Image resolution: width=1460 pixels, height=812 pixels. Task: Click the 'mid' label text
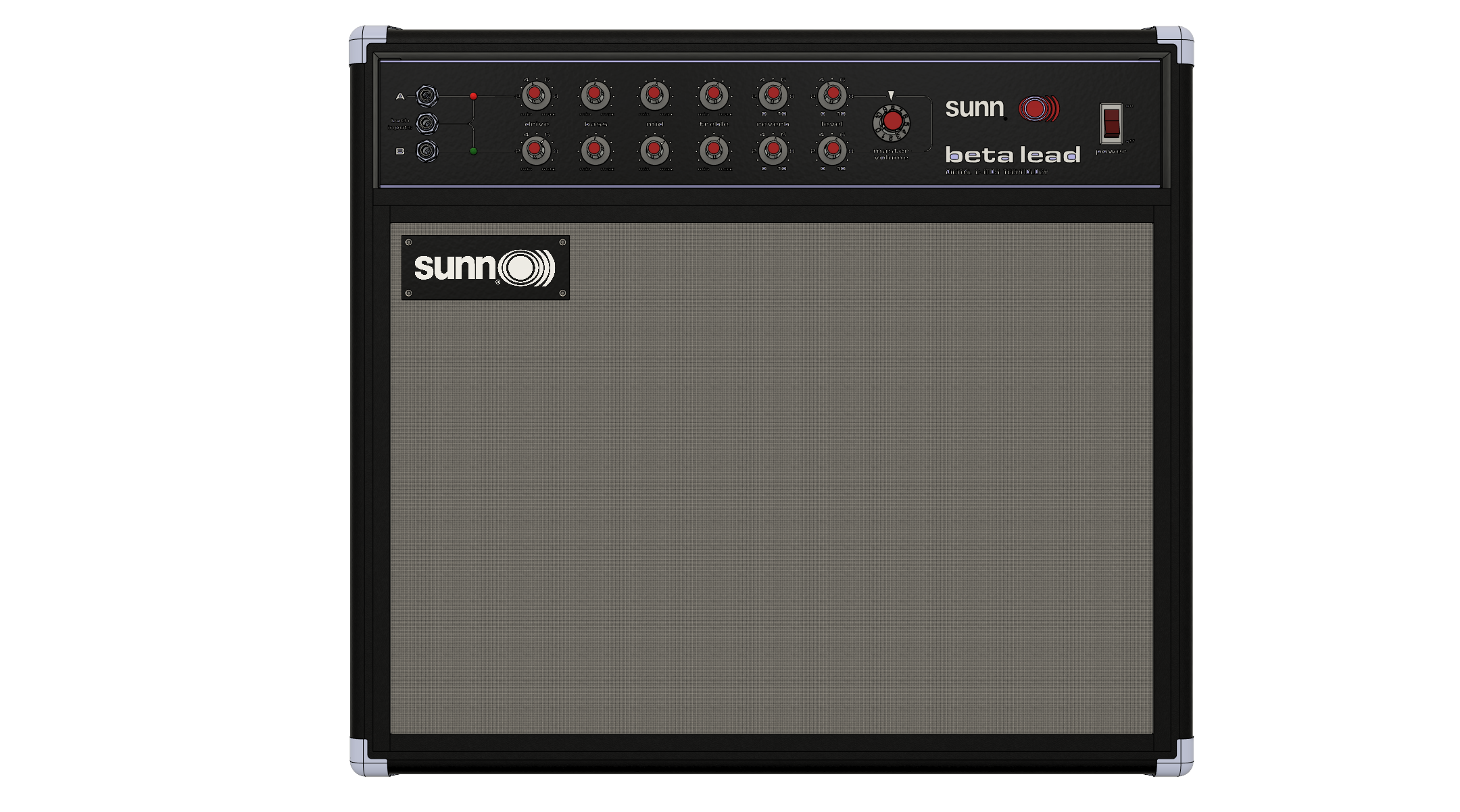(x=655, y=124)
